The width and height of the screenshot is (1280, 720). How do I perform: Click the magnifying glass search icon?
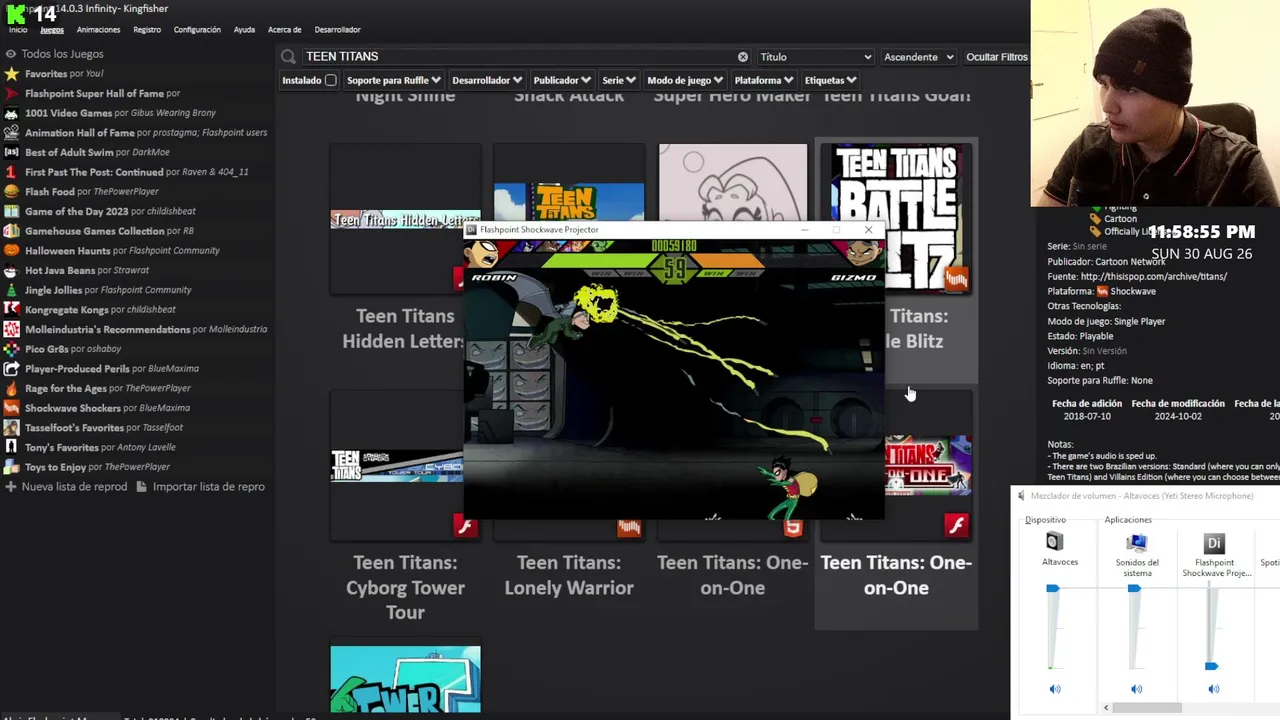click(288, 57)
